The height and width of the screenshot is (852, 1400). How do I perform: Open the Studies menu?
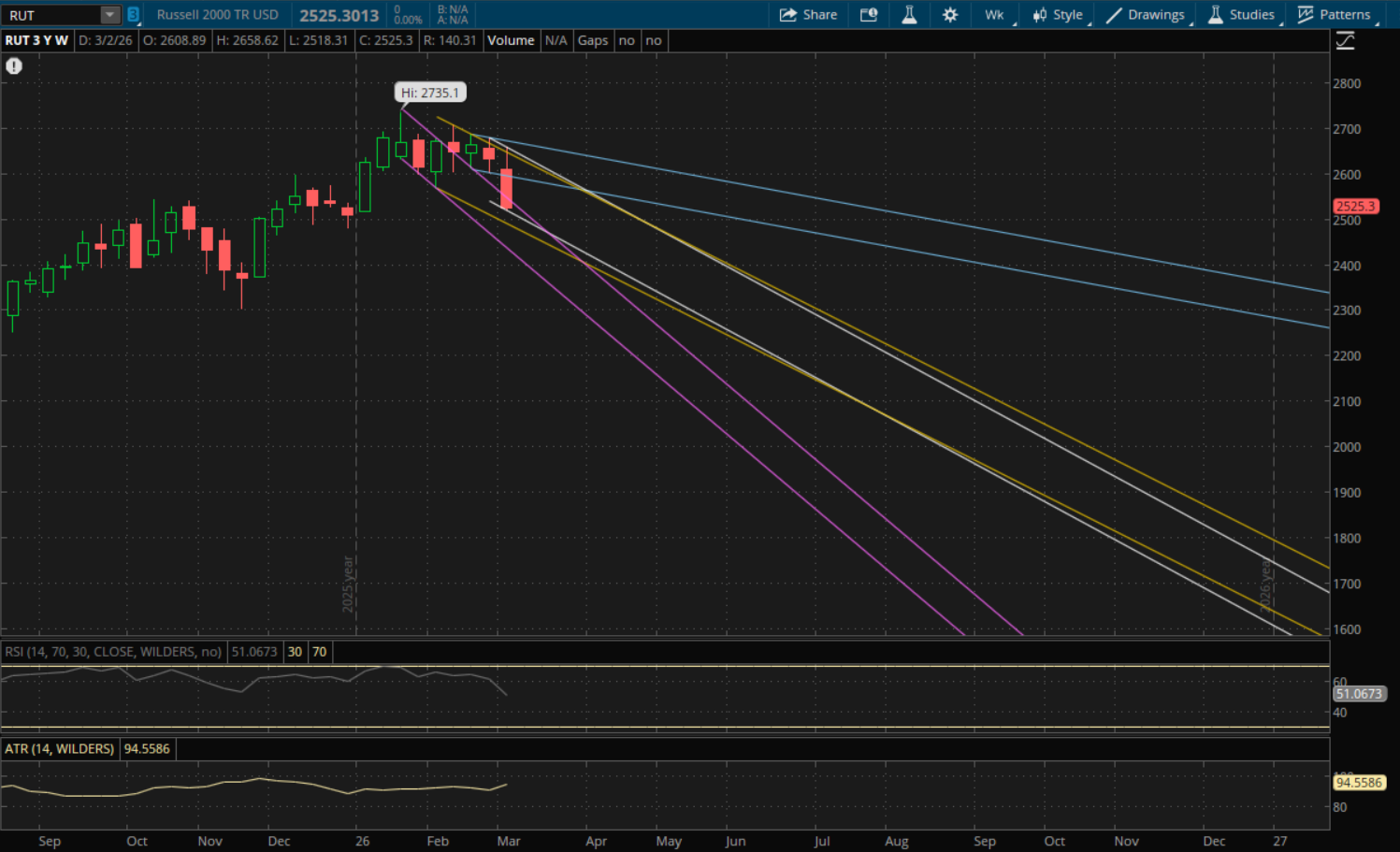1241,15
